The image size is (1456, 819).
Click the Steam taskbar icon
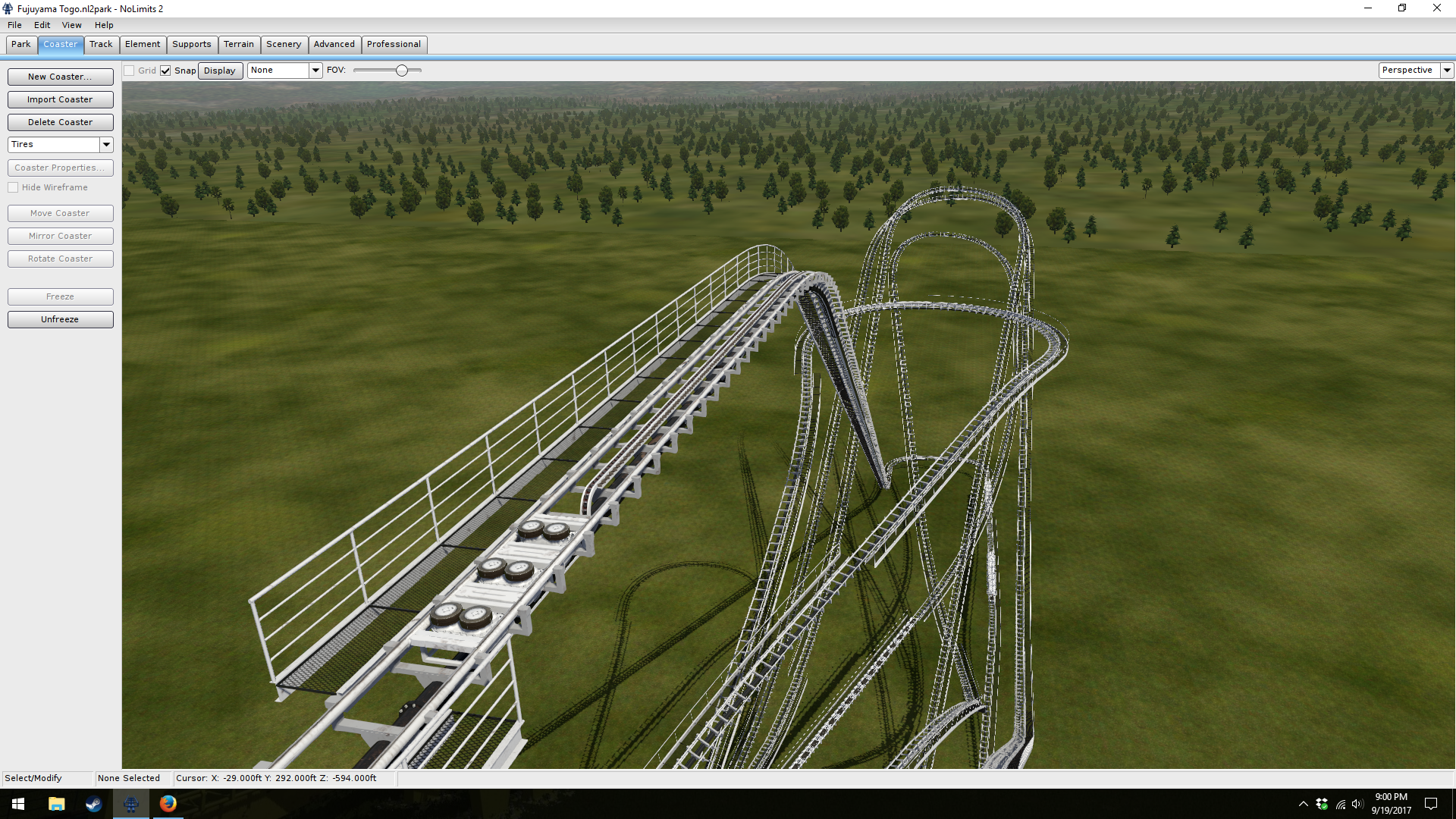point(93,804)
